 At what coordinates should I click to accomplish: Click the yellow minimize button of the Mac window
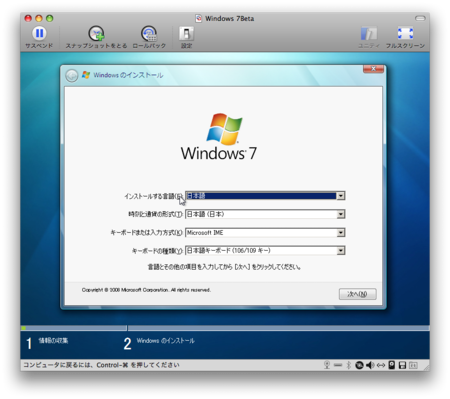[x=39, y=18]
